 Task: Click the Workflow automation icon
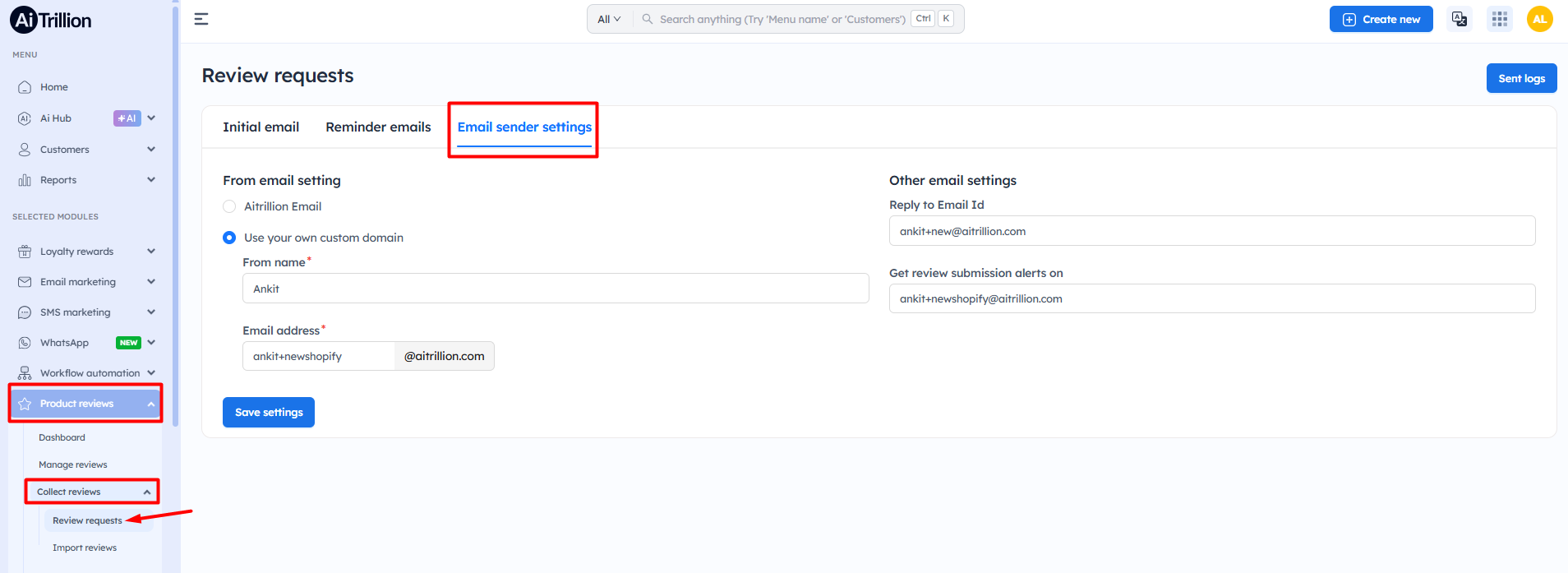point(25,373)
